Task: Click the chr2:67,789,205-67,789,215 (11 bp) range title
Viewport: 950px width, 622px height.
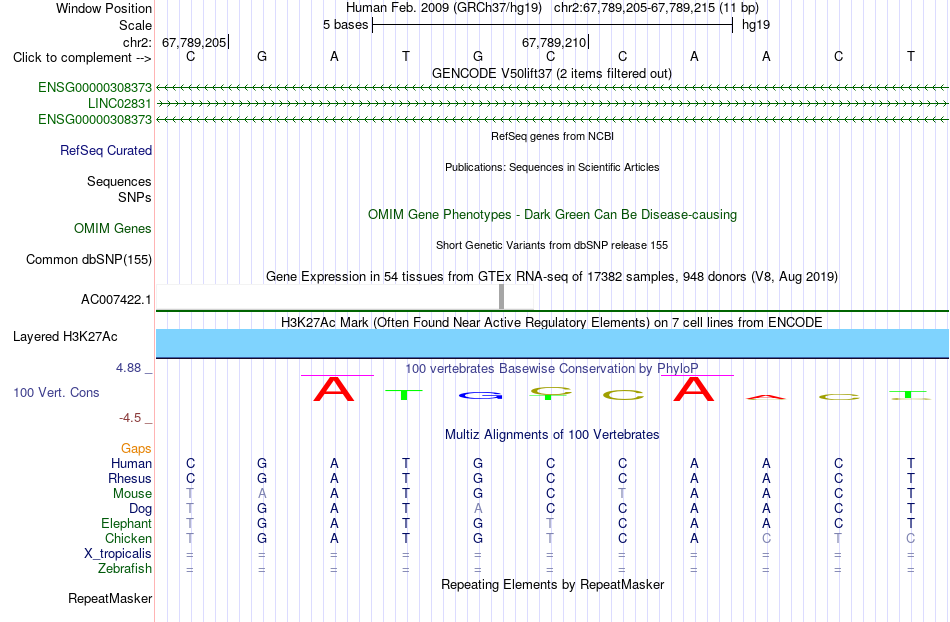Action: tap(656, 8)
